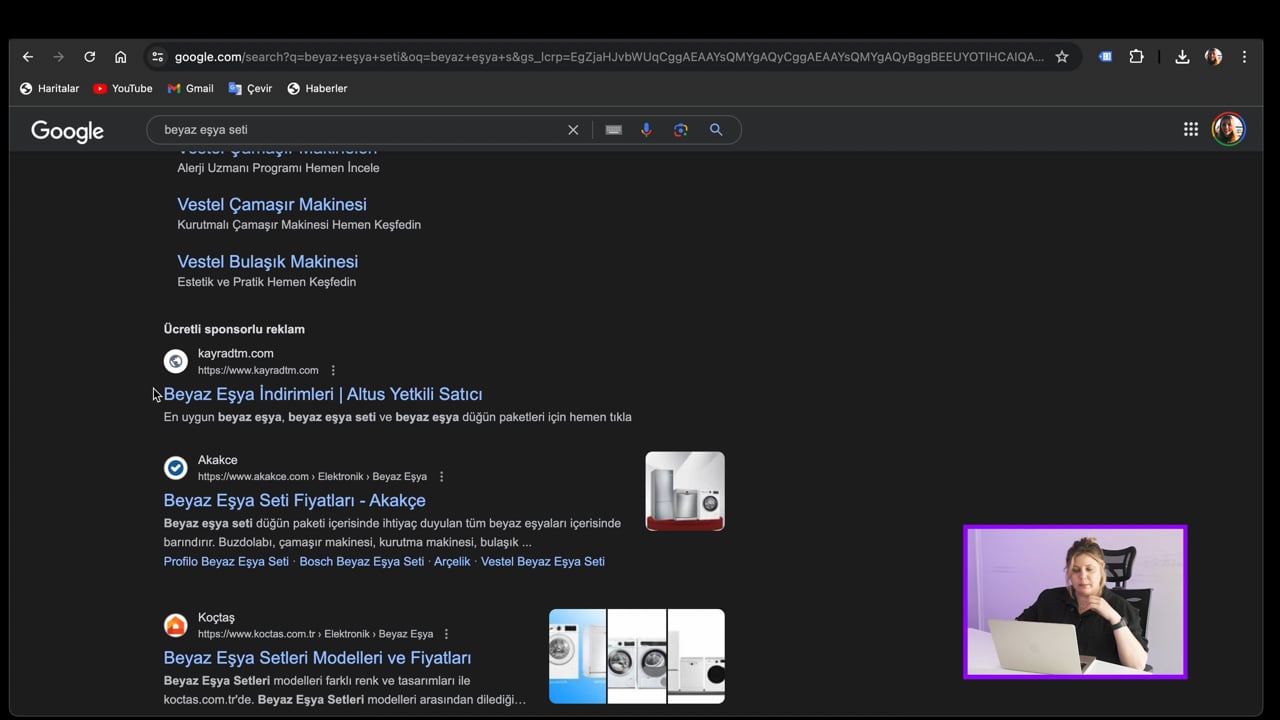Screen dimensions: 1280x720
Task: View site information icon in address bar
Action: point(157,57)
